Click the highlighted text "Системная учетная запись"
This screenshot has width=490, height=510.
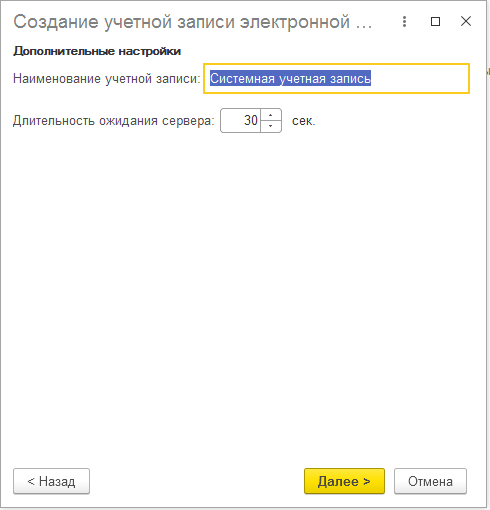[x=290, y=79]
